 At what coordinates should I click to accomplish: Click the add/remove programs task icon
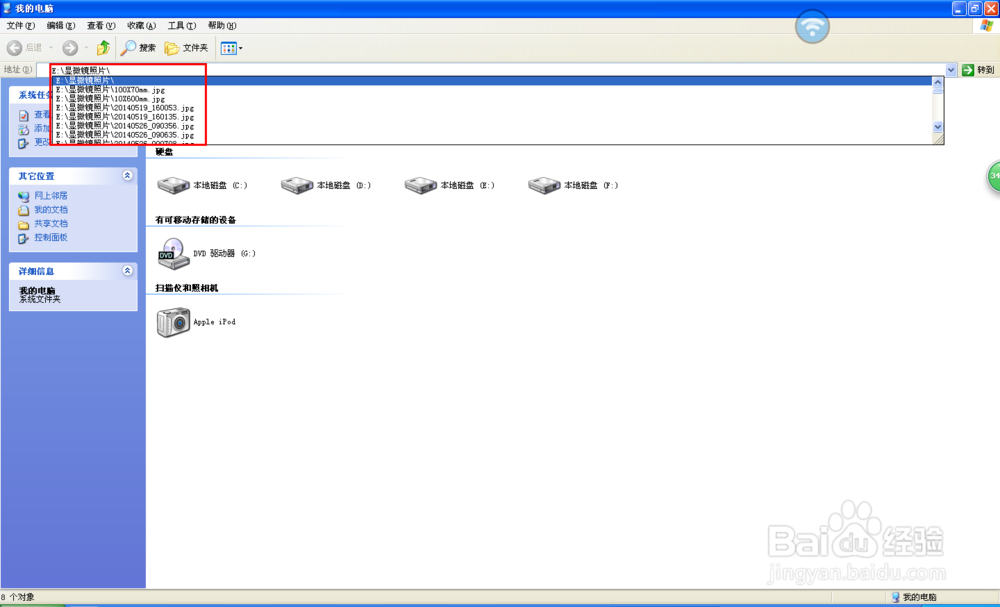pos(24,129)
